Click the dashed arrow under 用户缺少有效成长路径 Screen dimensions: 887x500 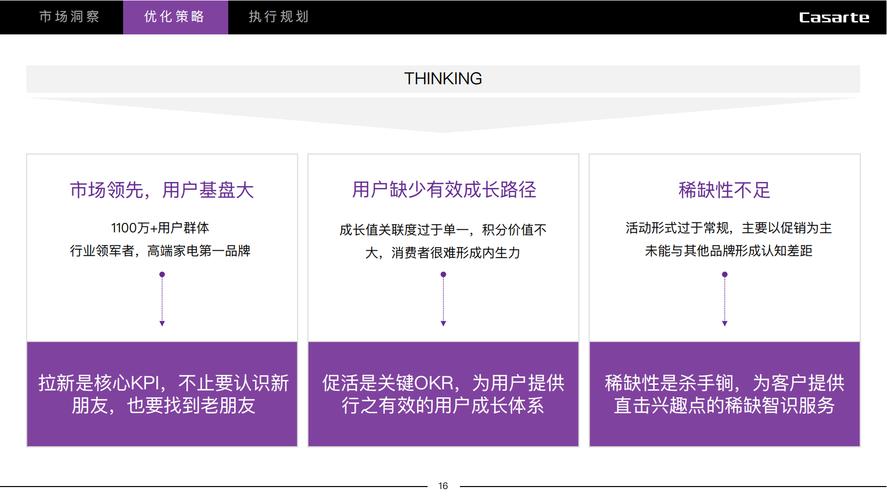coord(443,299)
